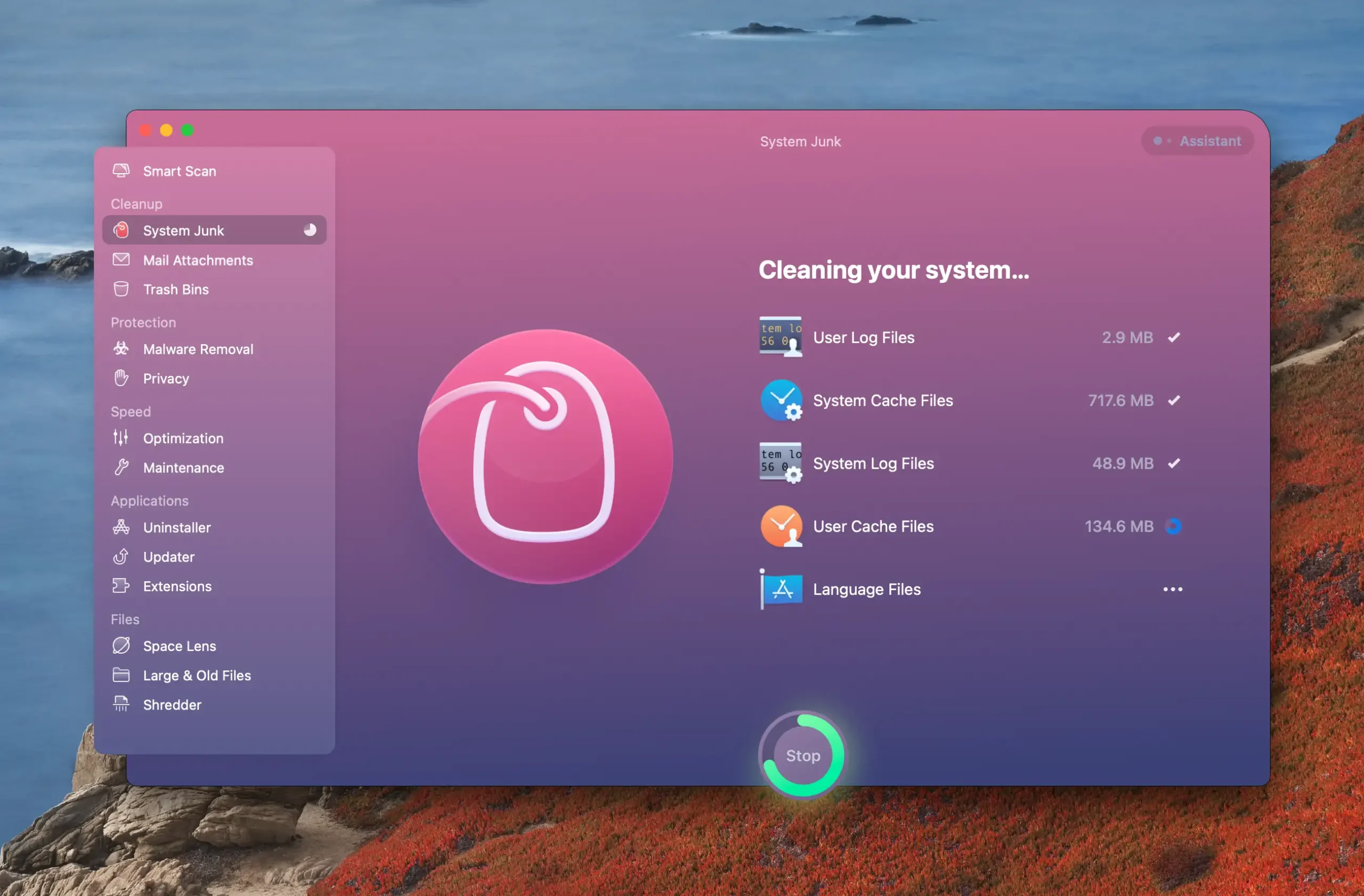1364x896 pixels.
Task: Go to Trash Bins module
Action: (214, 289)
